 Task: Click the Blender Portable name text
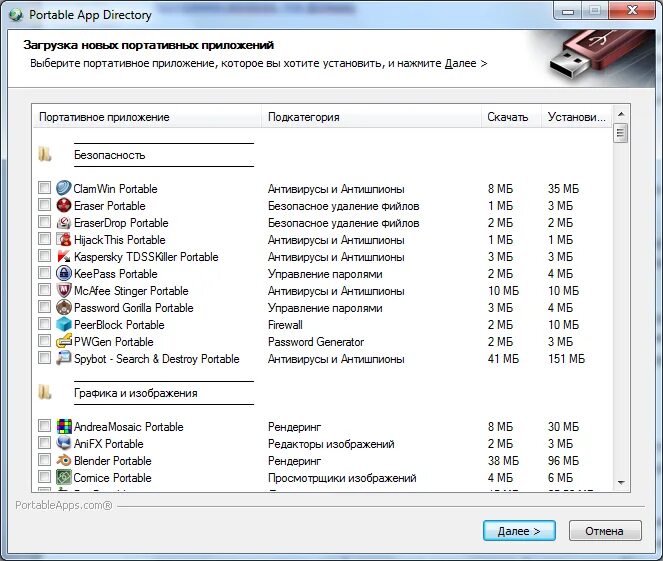point(112,461)
